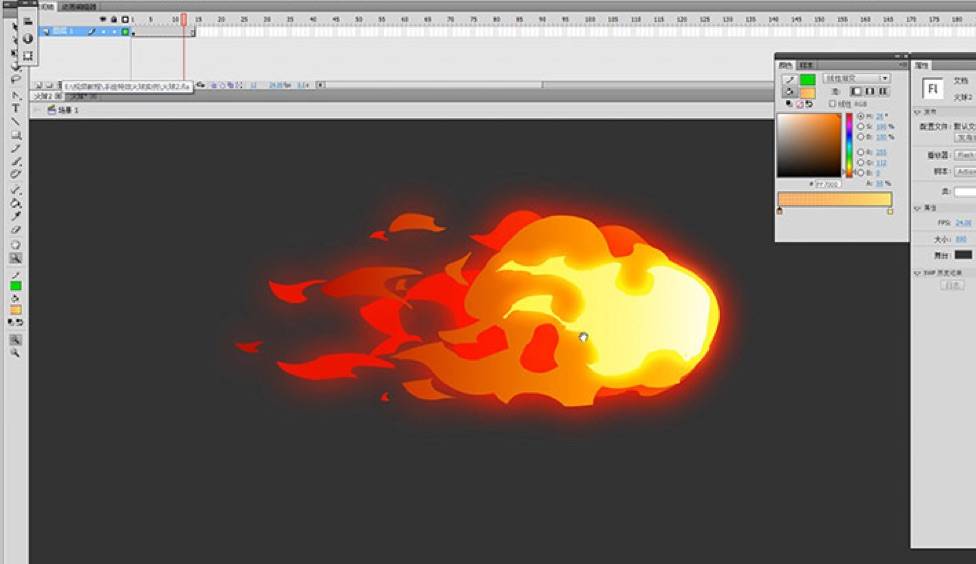Select the Zoom magnifier tool
Image resolution: width=976 pixels, height=564 pixels.
(16, 258)
